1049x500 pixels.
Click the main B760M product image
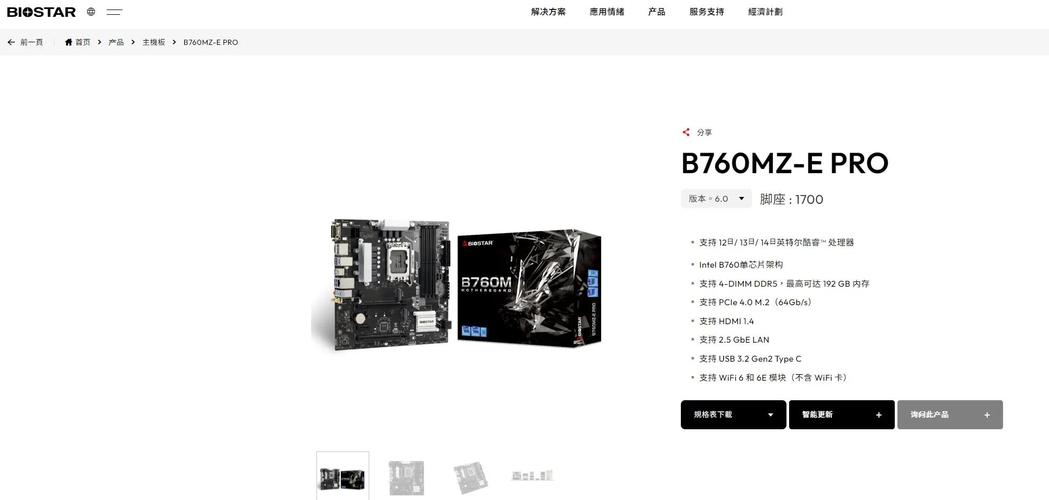tap(457, 284)
